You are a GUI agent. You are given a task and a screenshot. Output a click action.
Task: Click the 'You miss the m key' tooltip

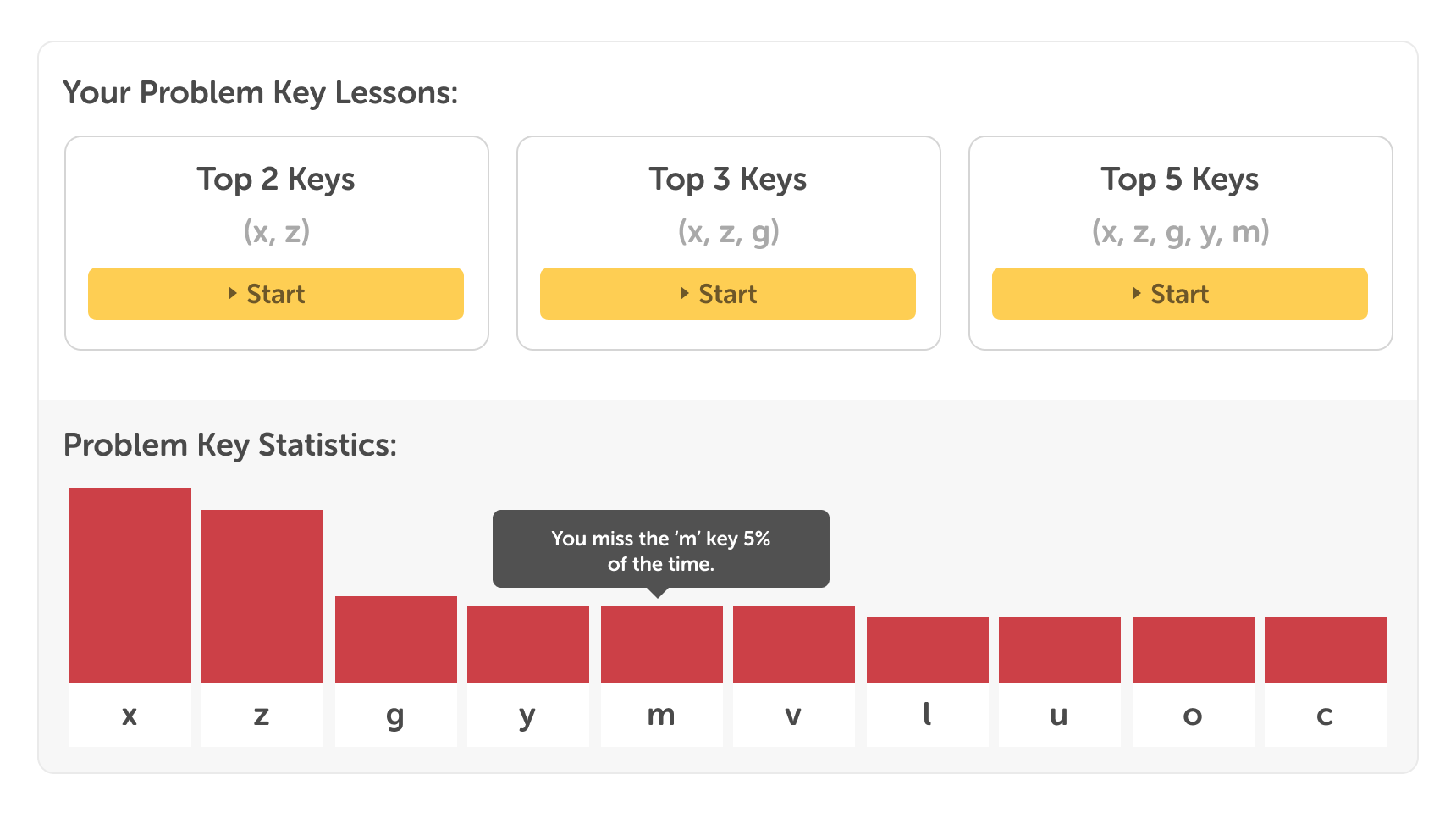point(661,550)
